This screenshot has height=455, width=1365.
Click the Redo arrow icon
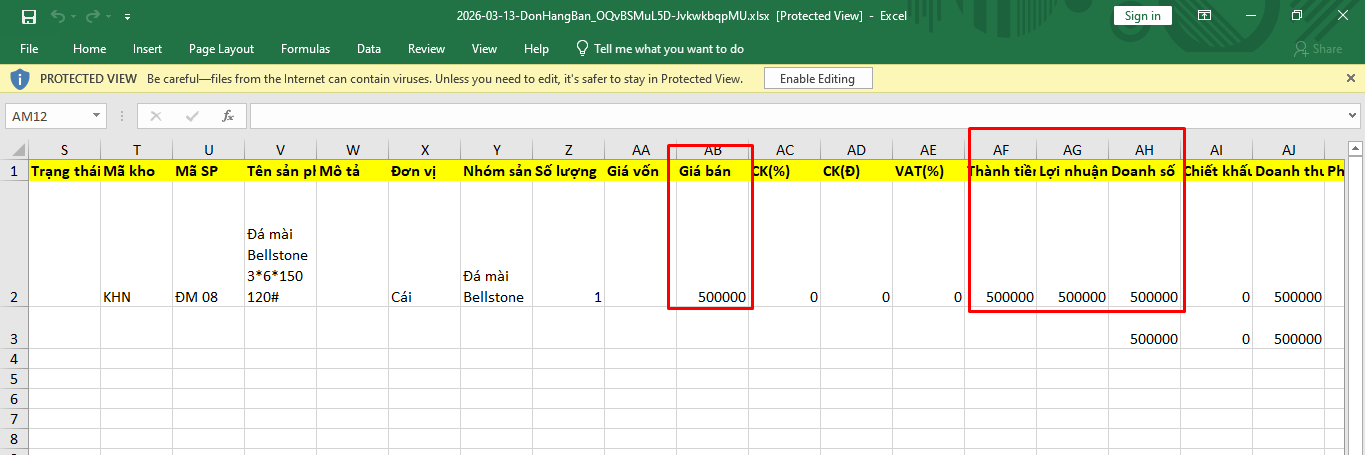[92, 16]
